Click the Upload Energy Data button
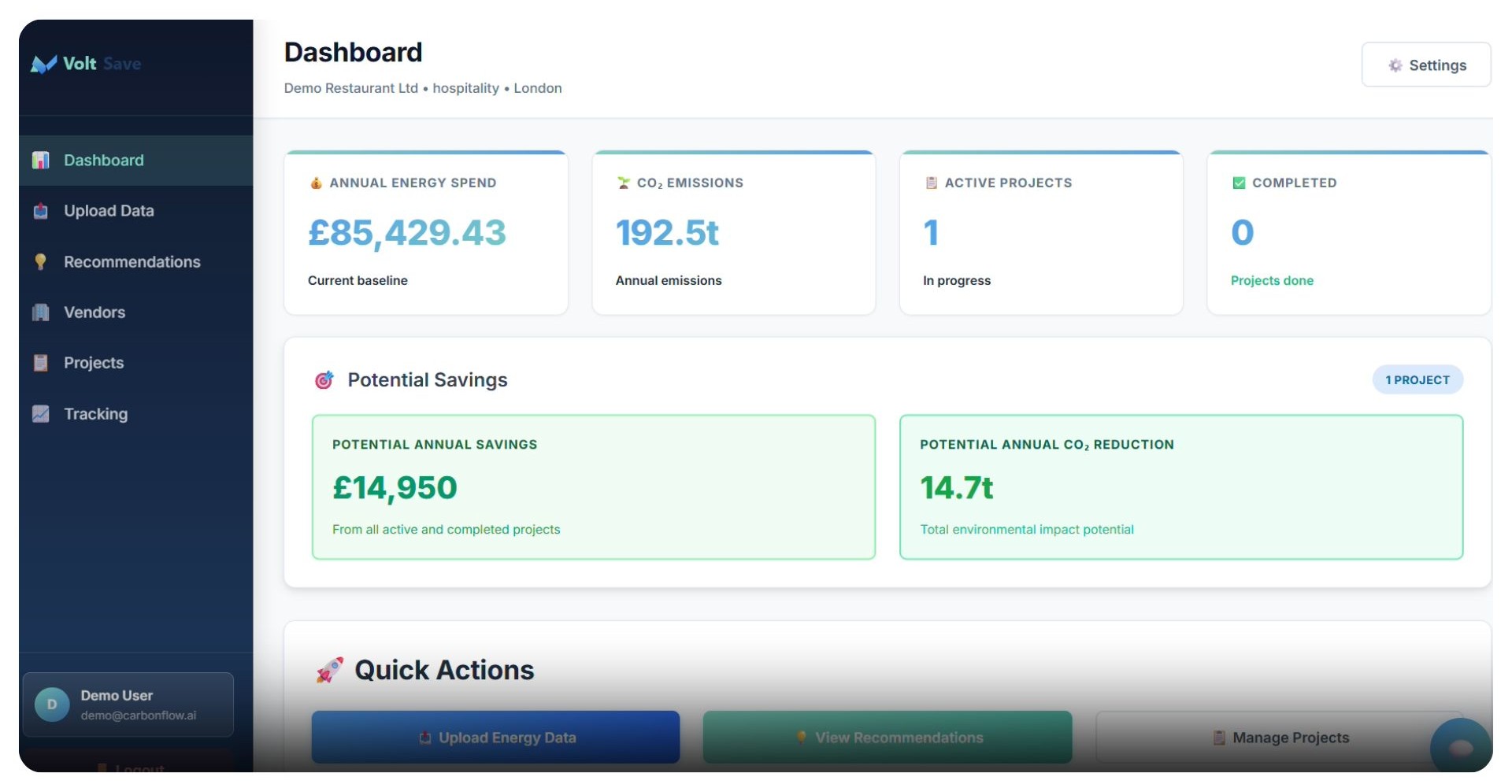Screen dimensions: 1512x784 495,738
